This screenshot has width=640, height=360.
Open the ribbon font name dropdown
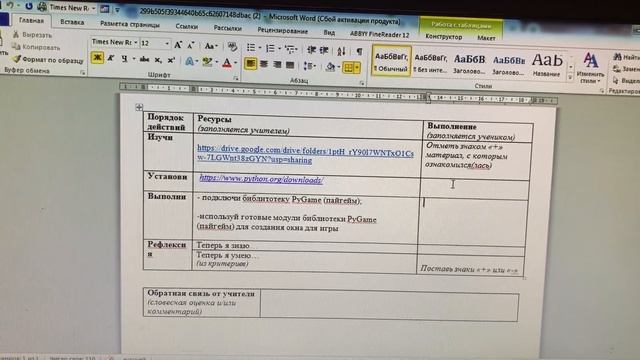click(x=136, y=42)
